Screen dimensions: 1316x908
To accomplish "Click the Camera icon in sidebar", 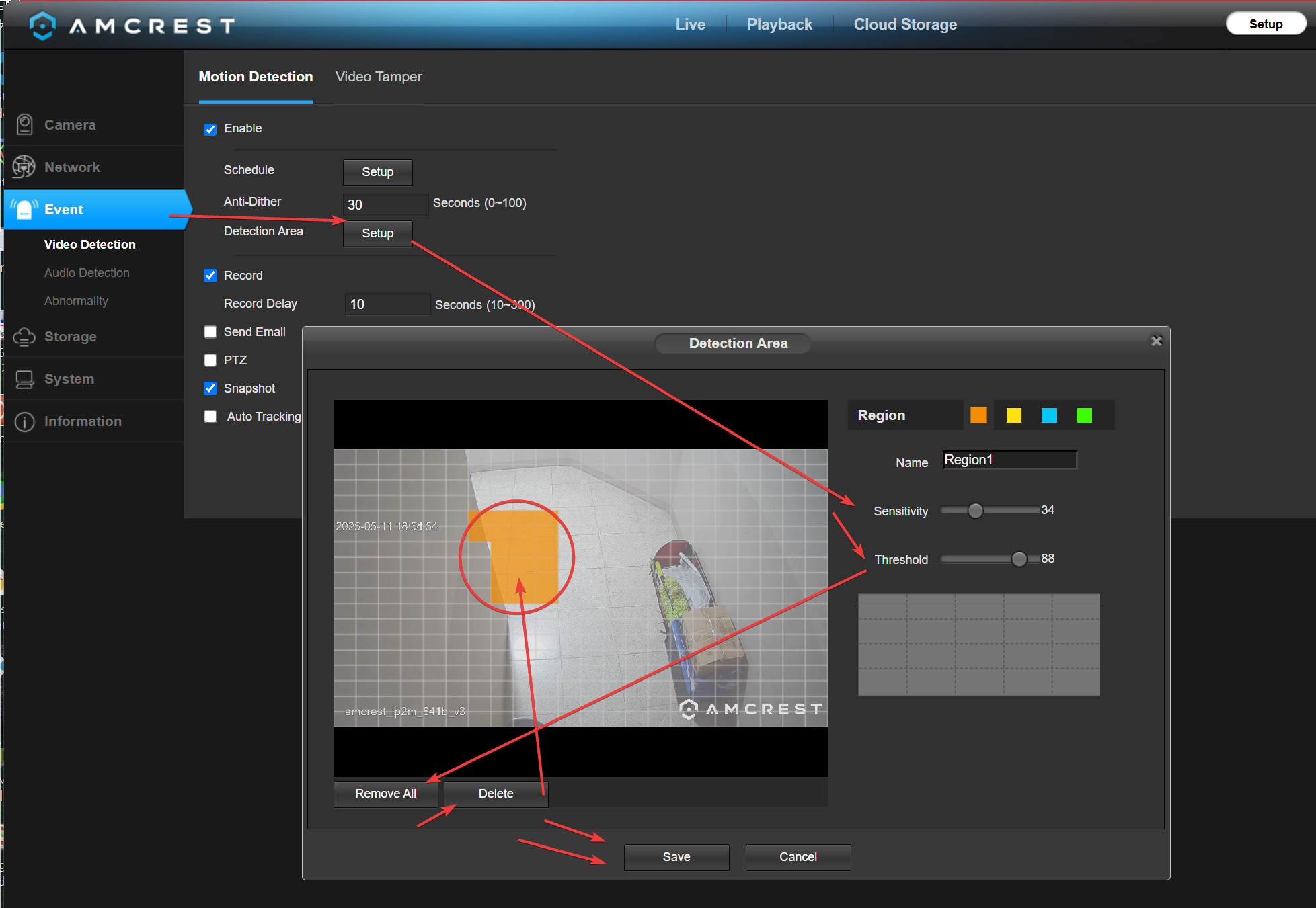I will pyautogui.click(x=25, y=124).
